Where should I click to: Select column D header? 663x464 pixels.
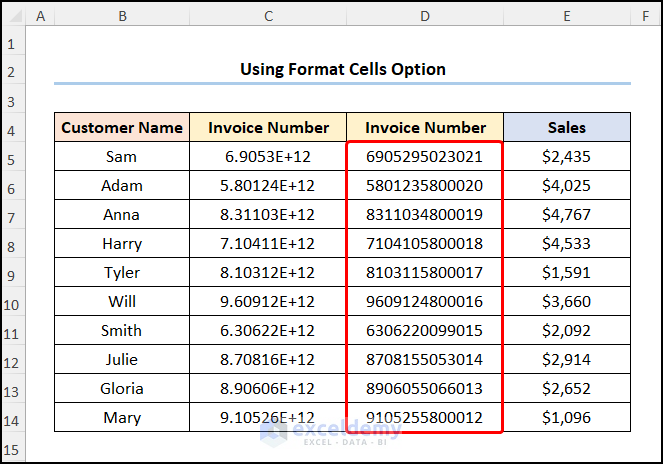[x=425, y=17]
